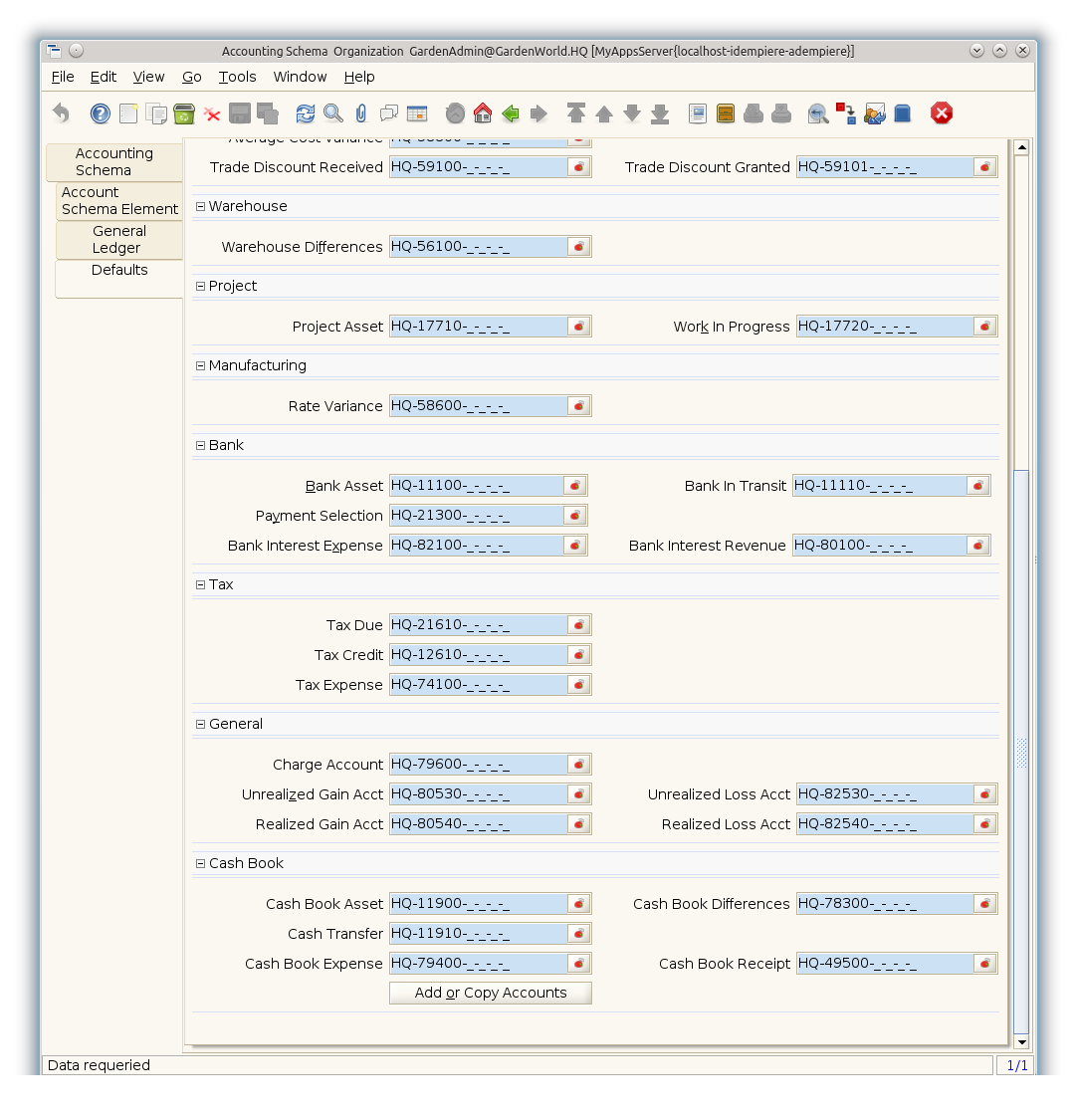Select the Account Schema Element tab
The width and height of the screenshot is (1077, 1120).
pyautogui.click(x=119, y=201)
